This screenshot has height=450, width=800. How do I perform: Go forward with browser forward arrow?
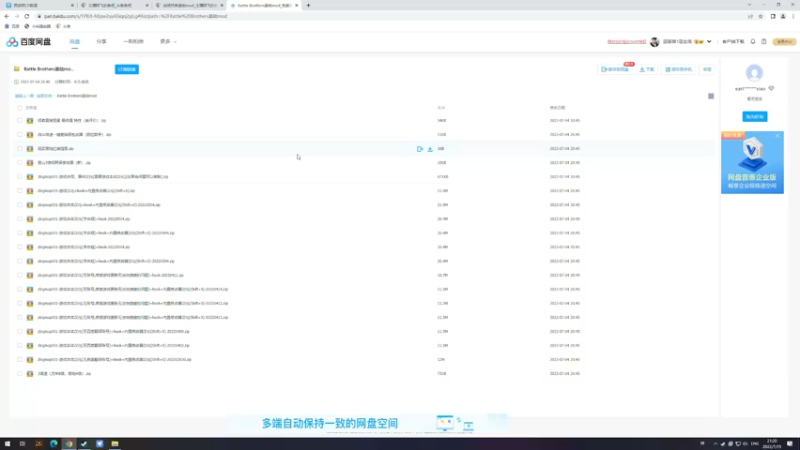[x=17, y=16]
